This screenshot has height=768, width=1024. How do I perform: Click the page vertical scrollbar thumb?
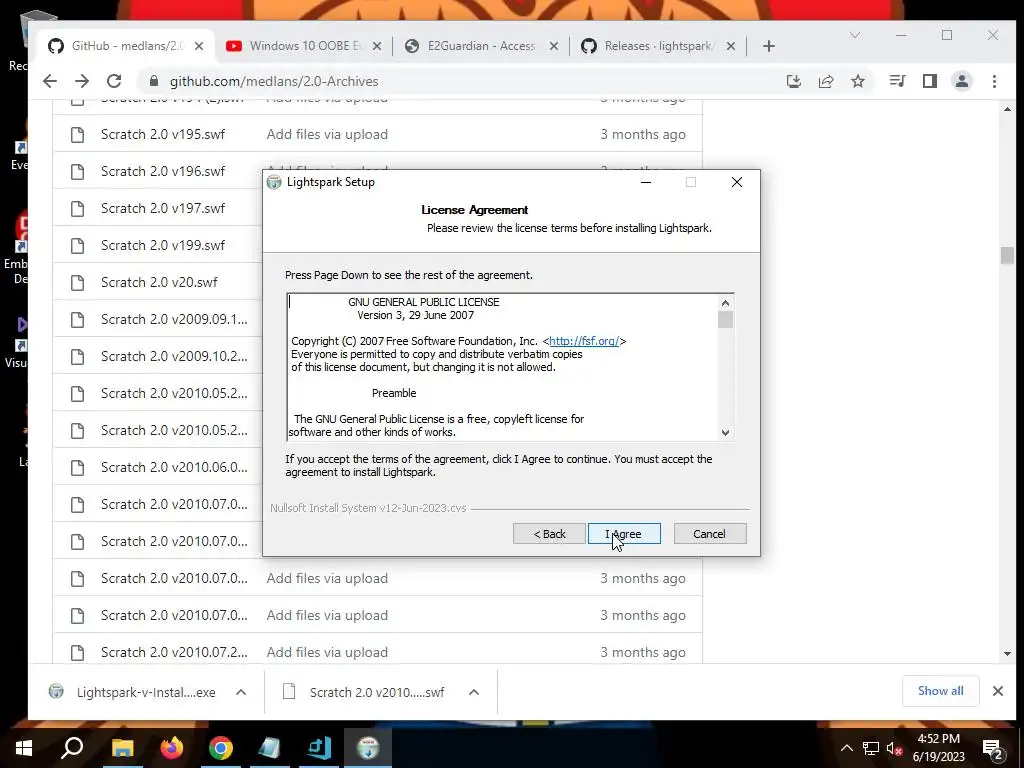[1007, 255]
